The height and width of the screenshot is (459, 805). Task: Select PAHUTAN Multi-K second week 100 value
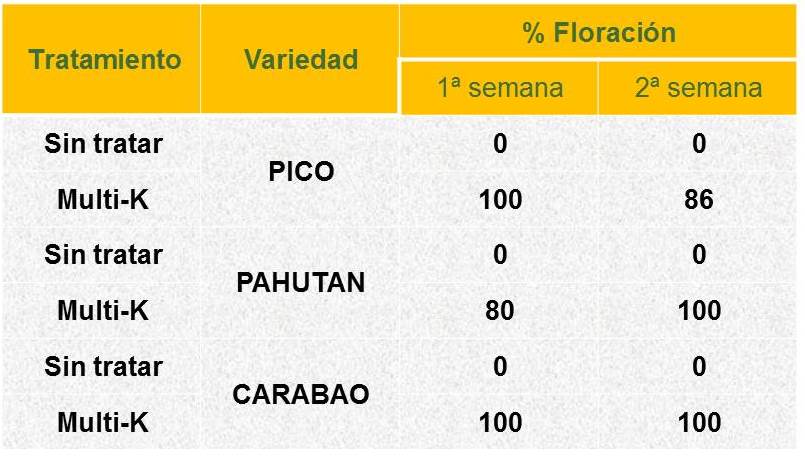699,311
